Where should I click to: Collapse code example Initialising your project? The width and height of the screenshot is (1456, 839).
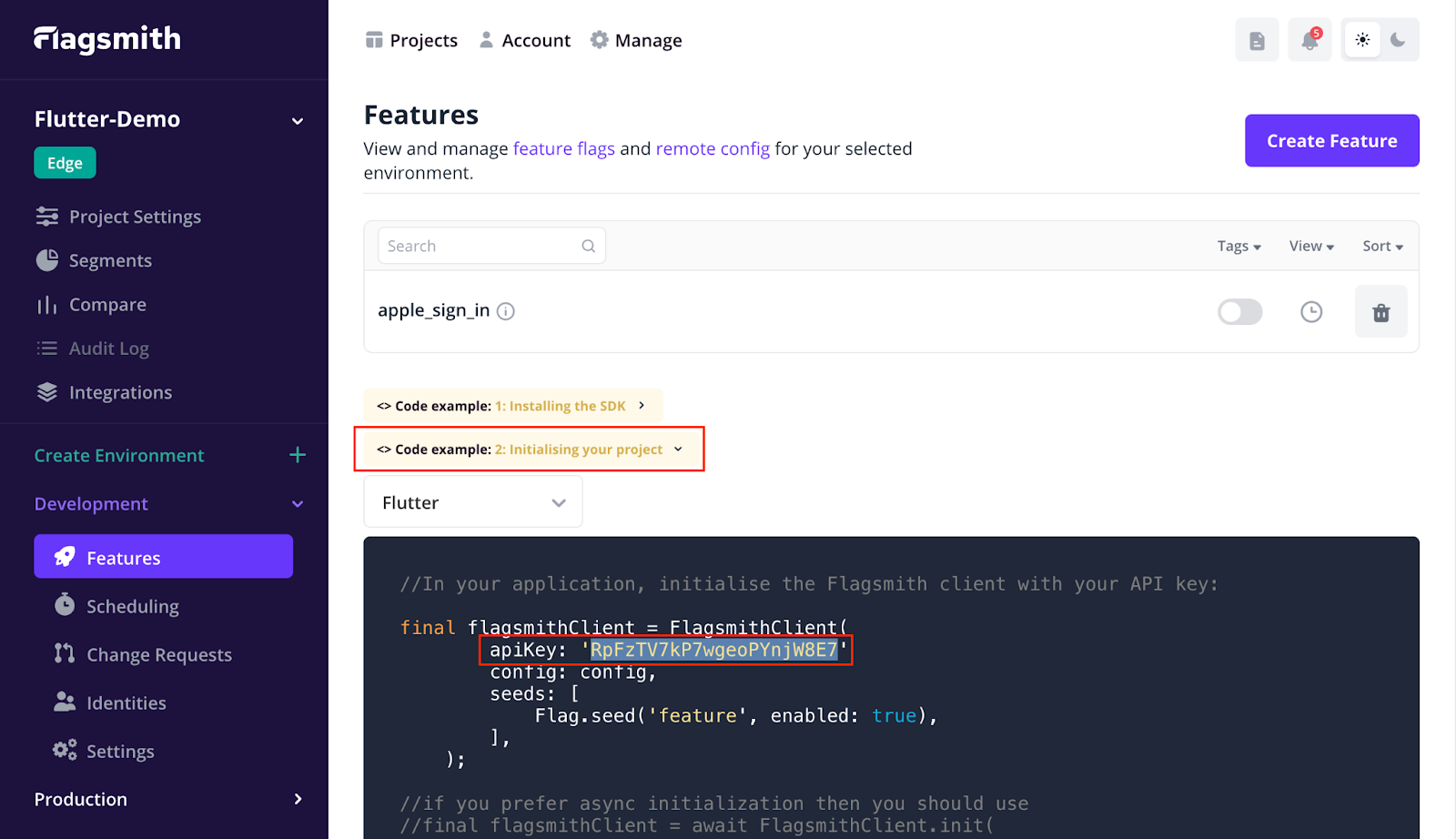pos(530,450)
